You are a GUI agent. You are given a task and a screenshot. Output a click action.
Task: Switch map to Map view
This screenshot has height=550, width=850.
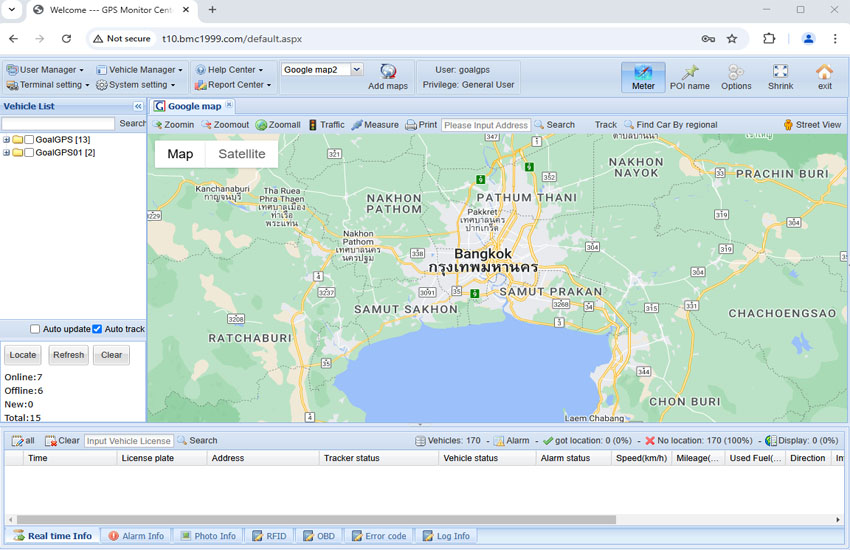(180, 154)
